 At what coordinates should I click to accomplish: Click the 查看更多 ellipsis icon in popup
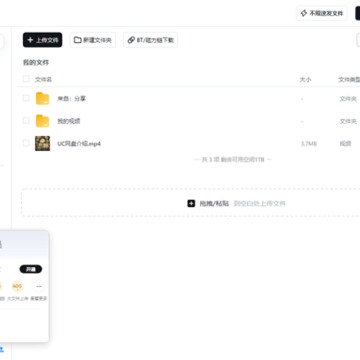[x=39, y=286]
